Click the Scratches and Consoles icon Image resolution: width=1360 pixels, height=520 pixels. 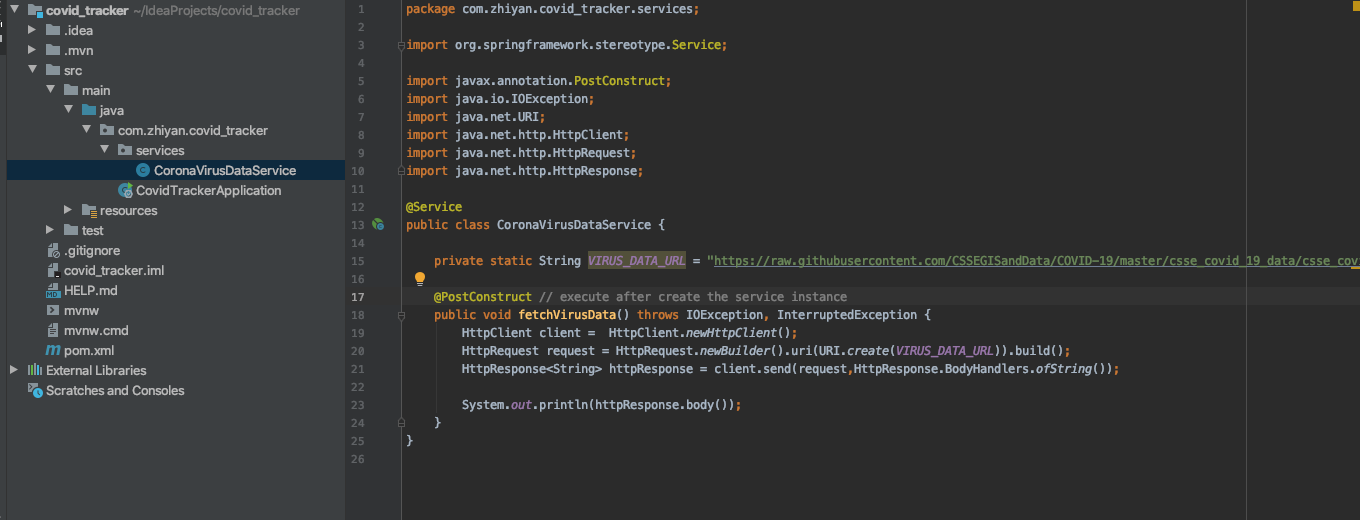point(35,391)
